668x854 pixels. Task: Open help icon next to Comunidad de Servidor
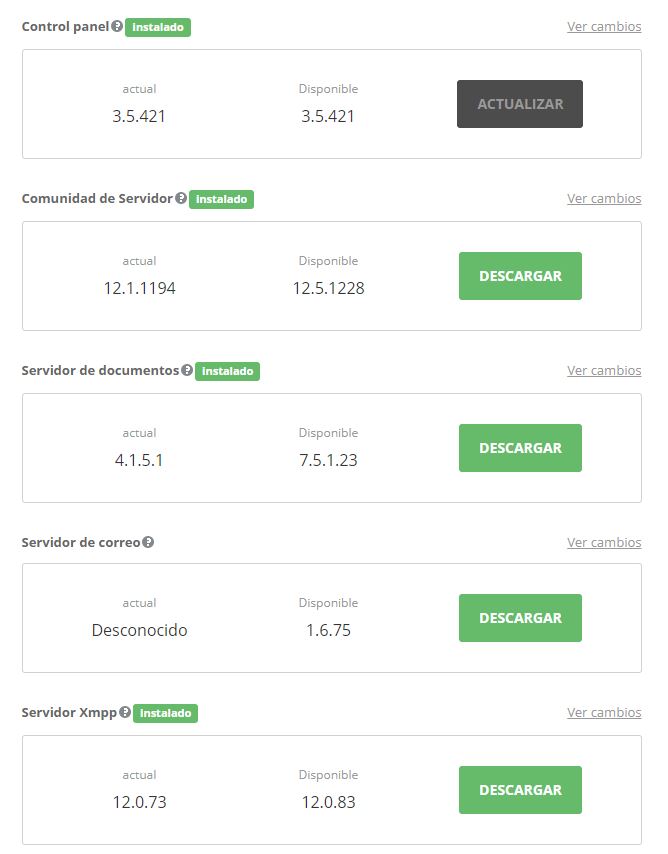click(x=181, y=198)
